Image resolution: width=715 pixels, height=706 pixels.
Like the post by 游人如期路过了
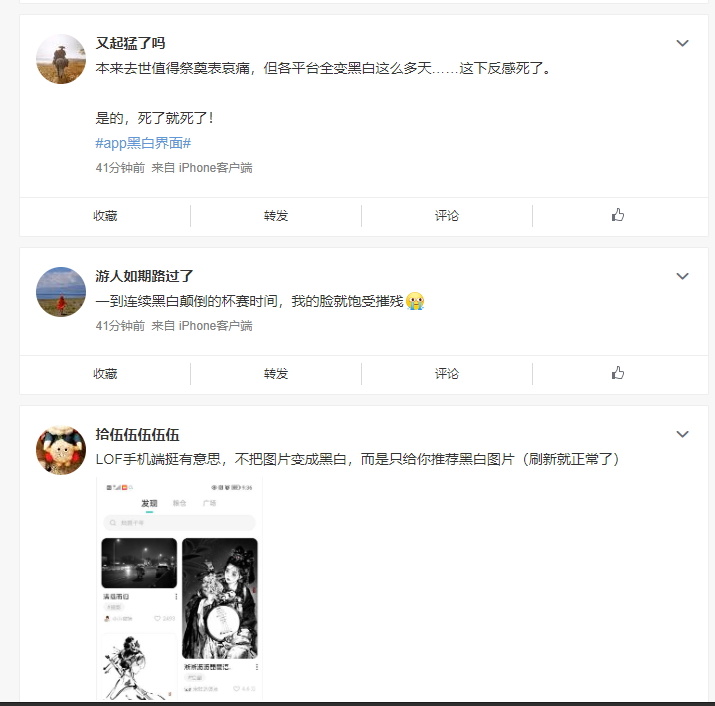618,373
